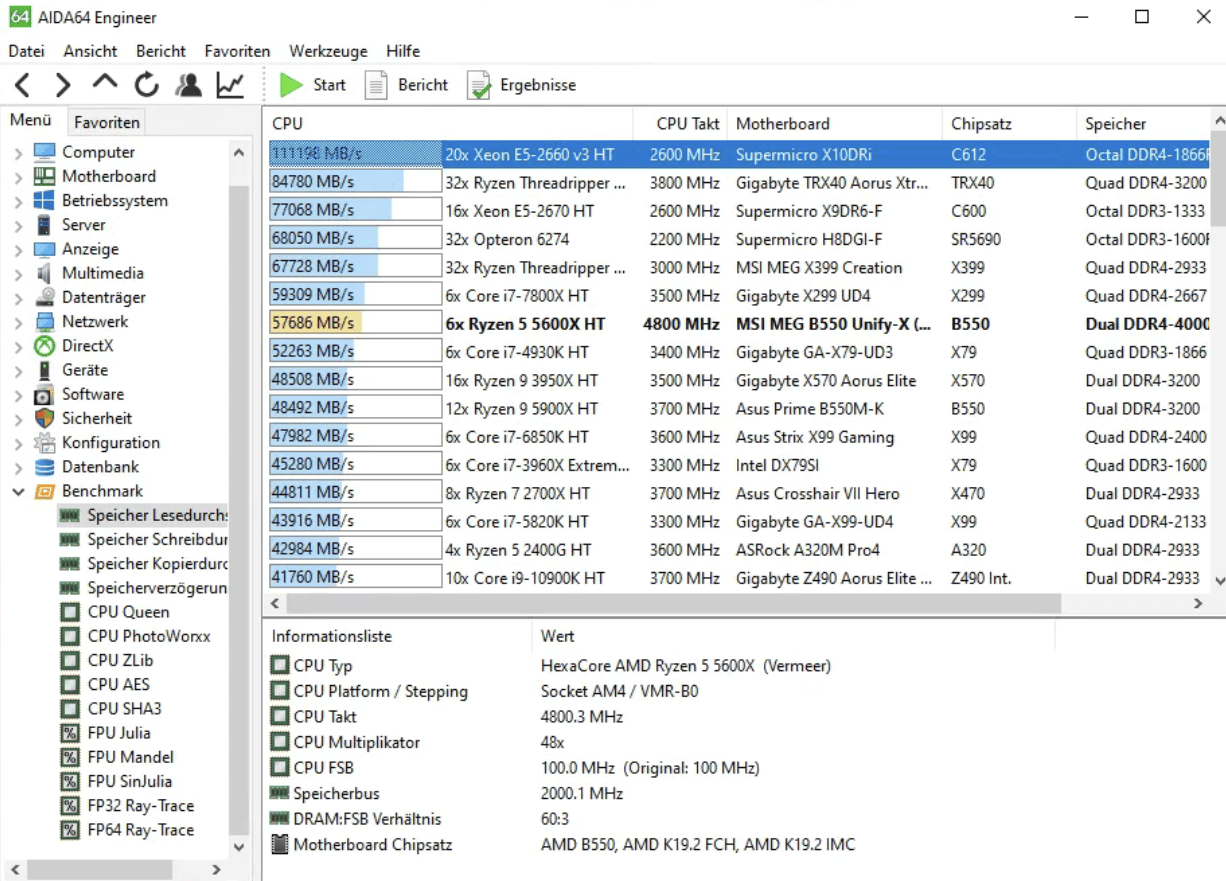Click the Motherboard column header
Image resolution: width=1226 pixels, height=881 pixels.
(834, 124)
